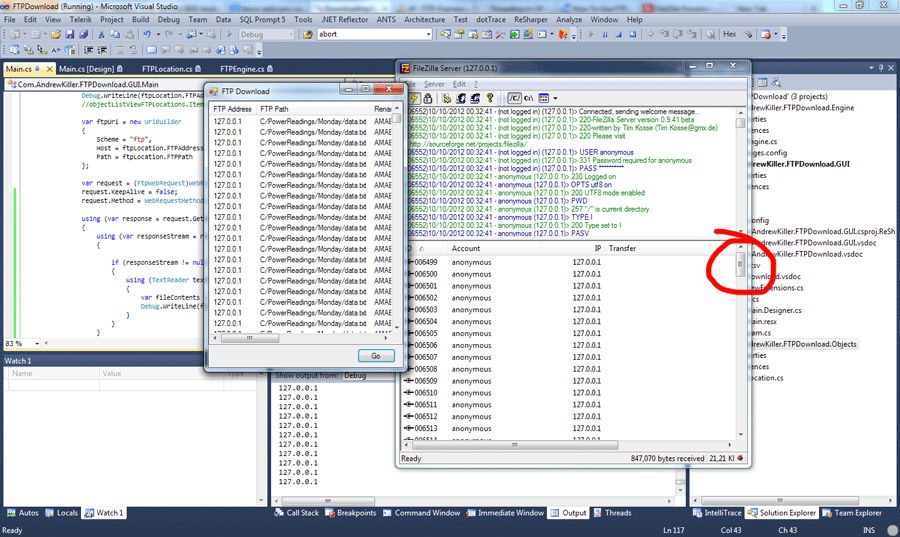The width and height of the screenshot is (900, 537).
Task: Toggle Hex display button
Action: [x=730, y=34]
